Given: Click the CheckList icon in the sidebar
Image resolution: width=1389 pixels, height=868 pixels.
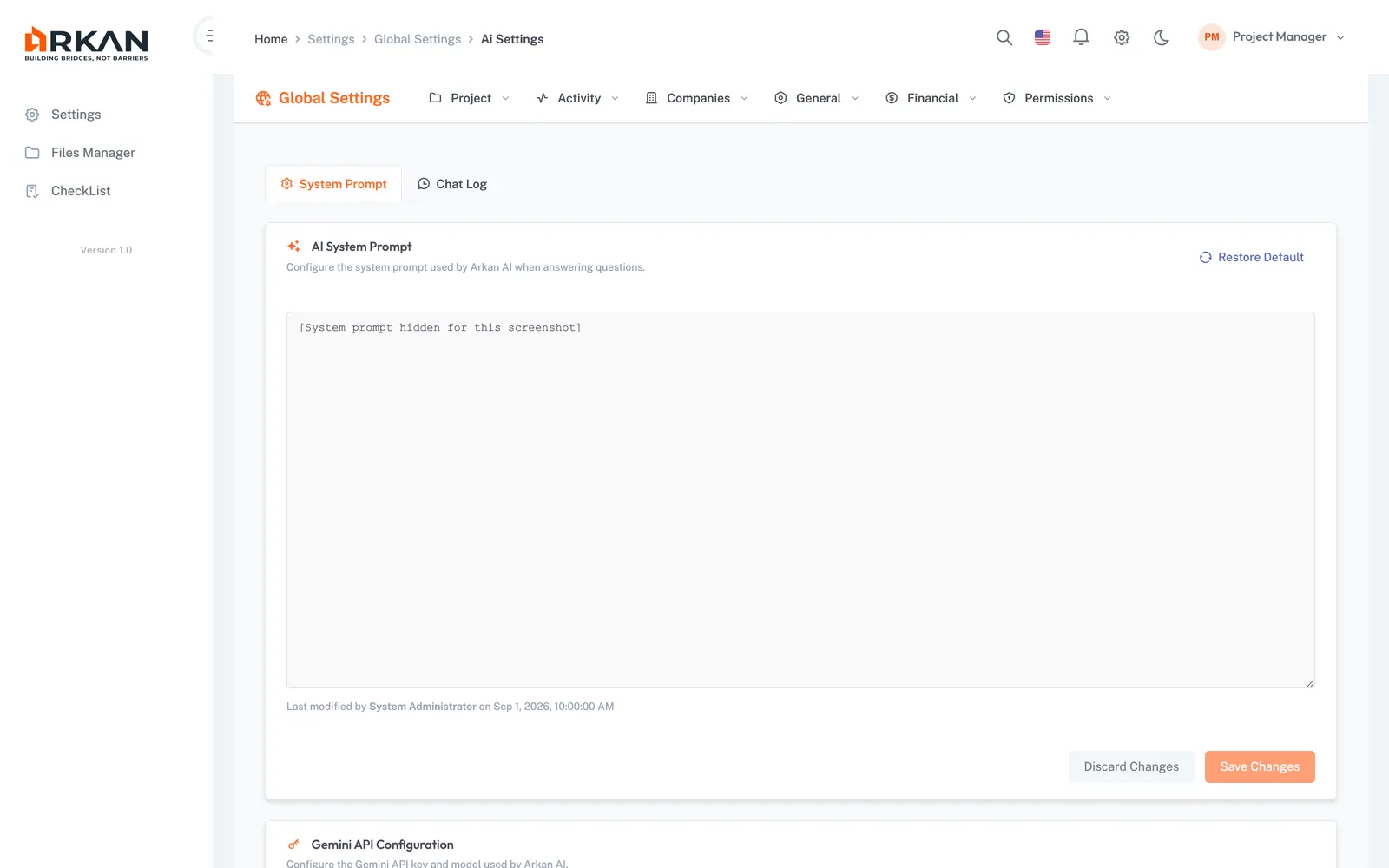Looking at the screenshot, I should pyautogui.click(x=32, y=191).
